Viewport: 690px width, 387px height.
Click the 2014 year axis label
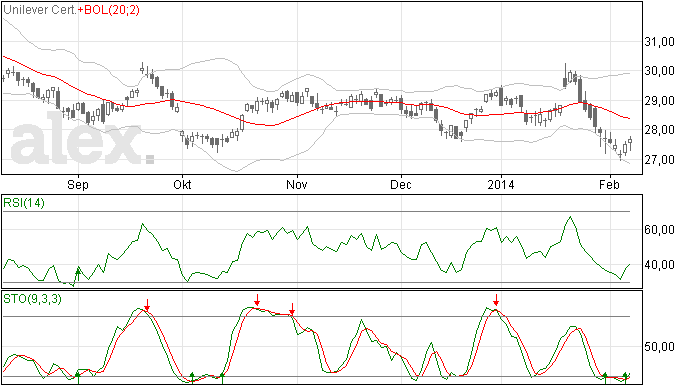(x=501, y=184)
